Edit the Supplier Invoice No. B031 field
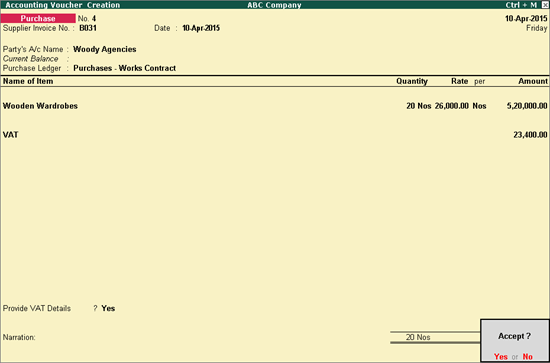The height and width of the screenshot is (363, 550). coord(88,28)
